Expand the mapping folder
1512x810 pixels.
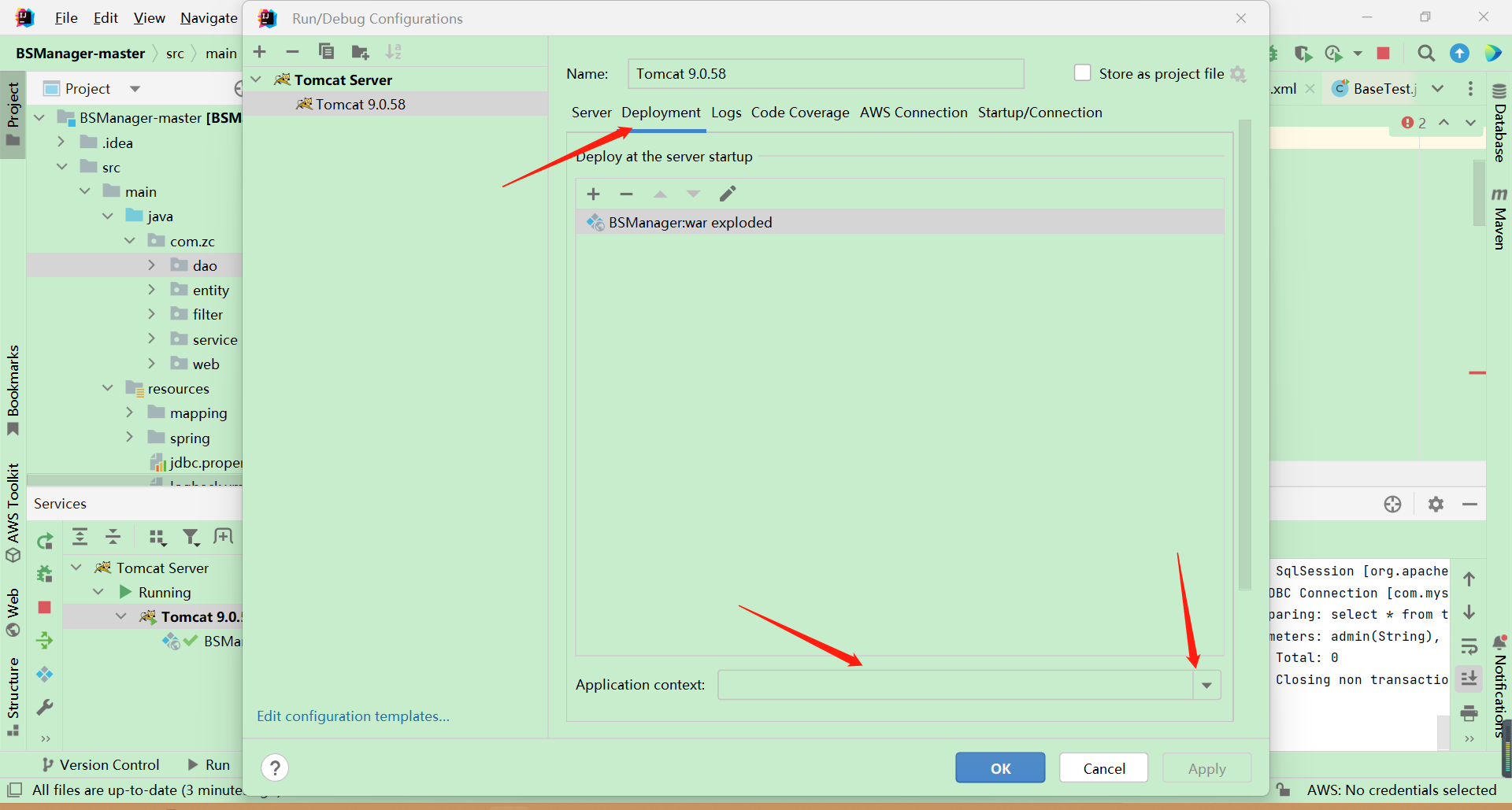[129, 412]
